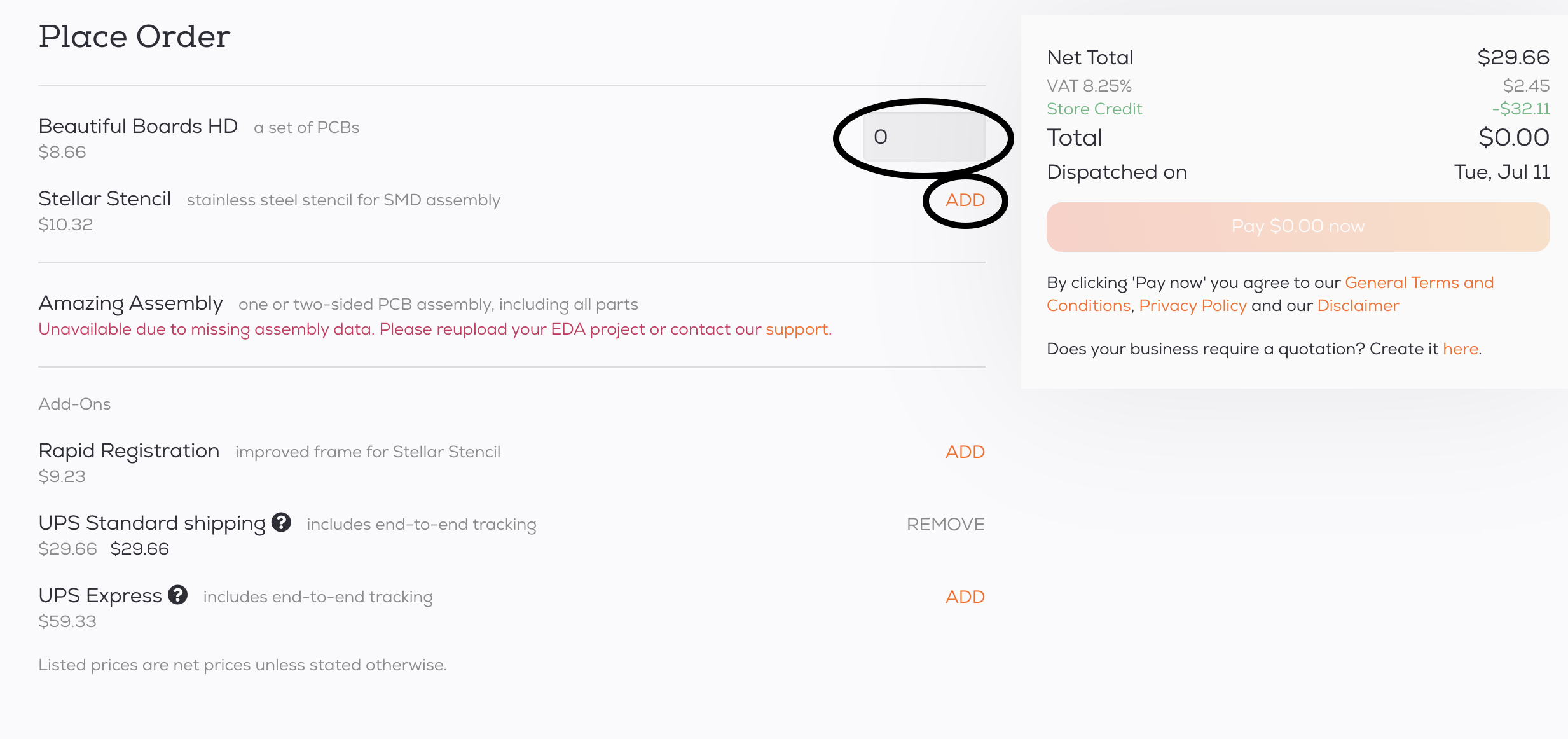This screenshot has height=739, width=1568.
Task: Open the Privacy Policy link
Action: (x=1192, y=305)
